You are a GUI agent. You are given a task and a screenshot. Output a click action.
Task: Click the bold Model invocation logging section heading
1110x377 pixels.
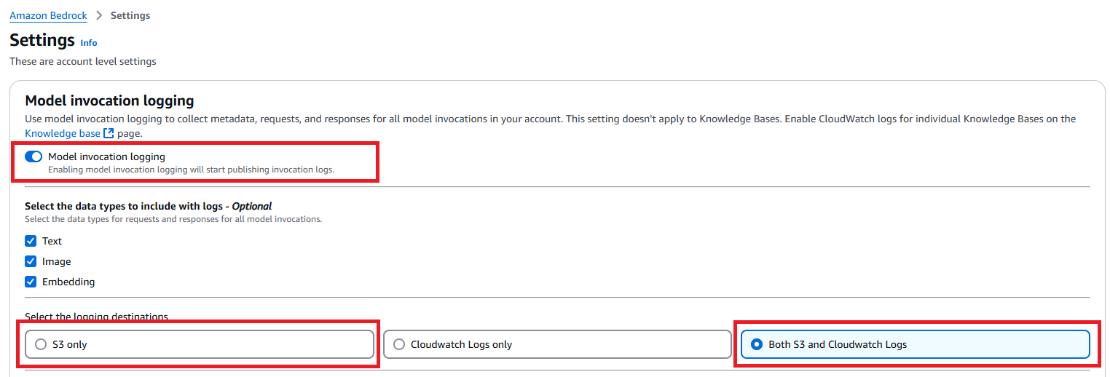tap(109, 101)
